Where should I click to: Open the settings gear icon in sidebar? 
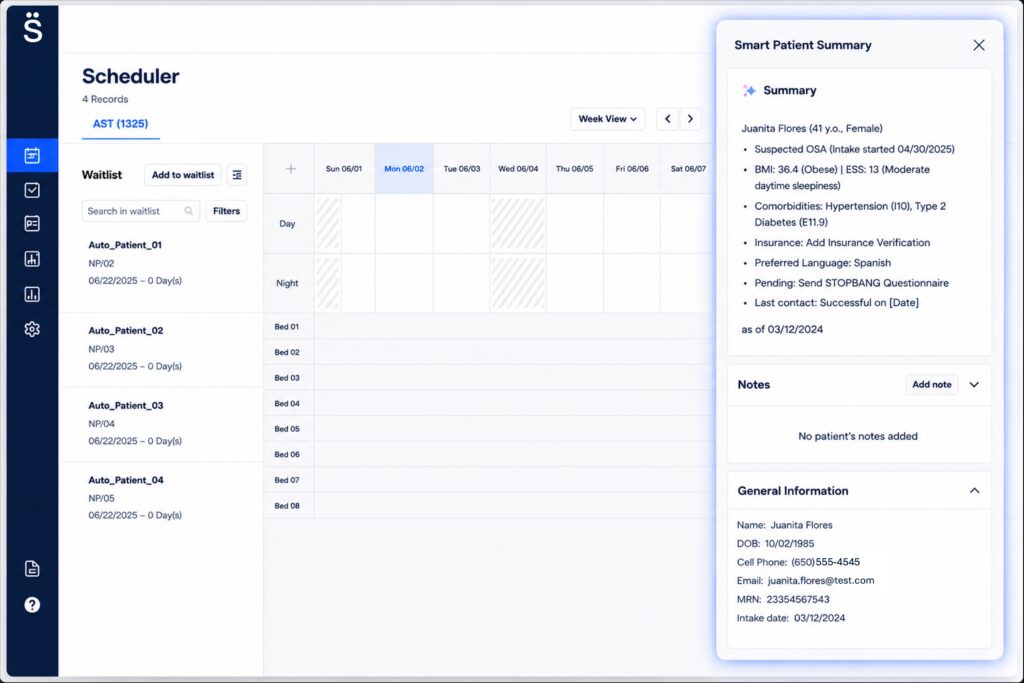point(32,329)
